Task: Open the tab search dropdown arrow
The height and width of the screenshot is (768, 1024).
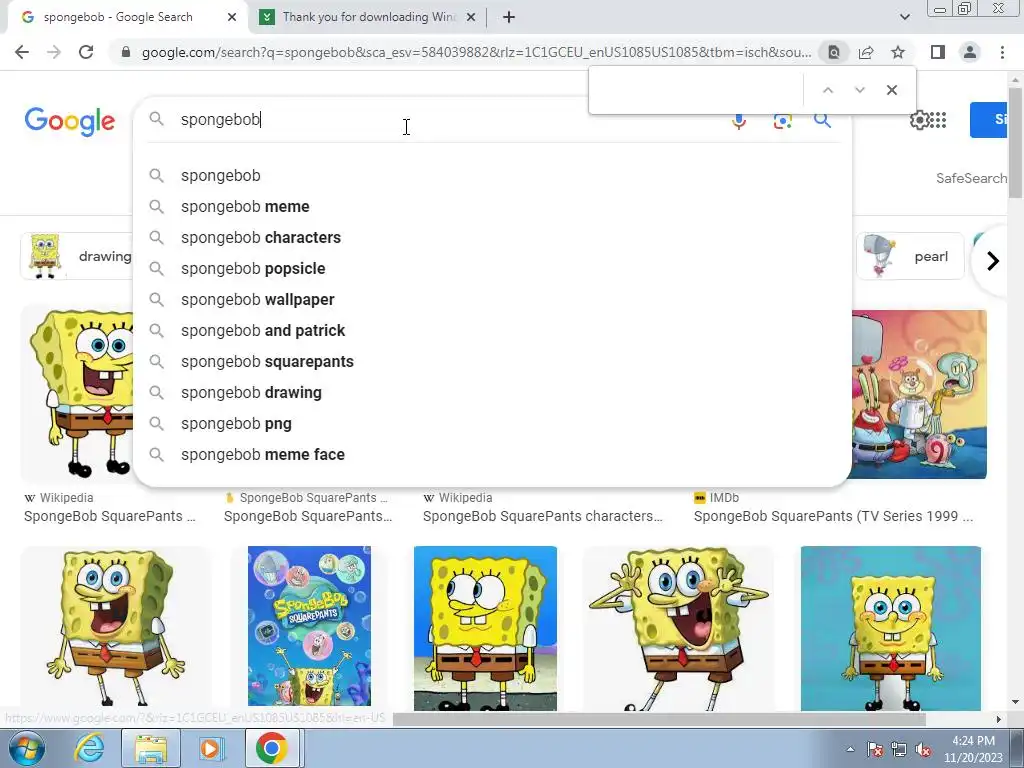Action: tap(904, 17)
